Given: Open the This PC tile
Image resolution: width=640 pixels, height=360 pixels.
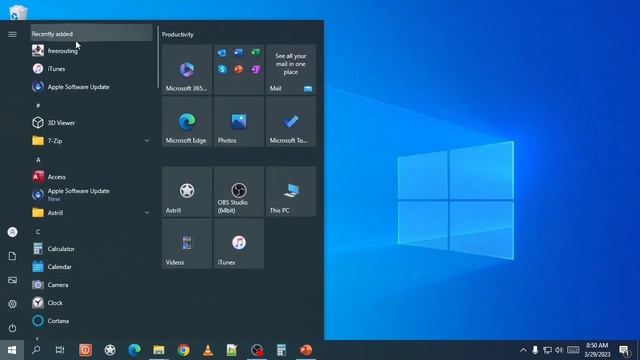Looking at the screenshot, I should coord(291,191).
